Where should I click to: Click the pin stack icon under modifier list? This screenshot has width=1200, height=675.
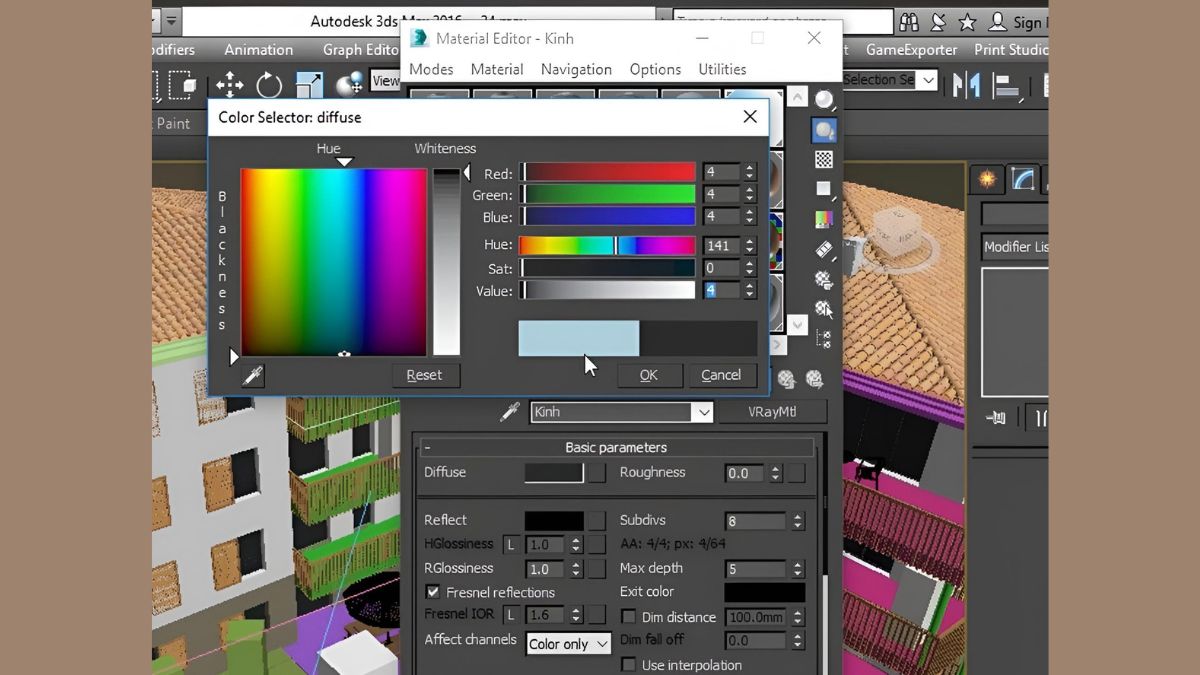pos(995,418)
